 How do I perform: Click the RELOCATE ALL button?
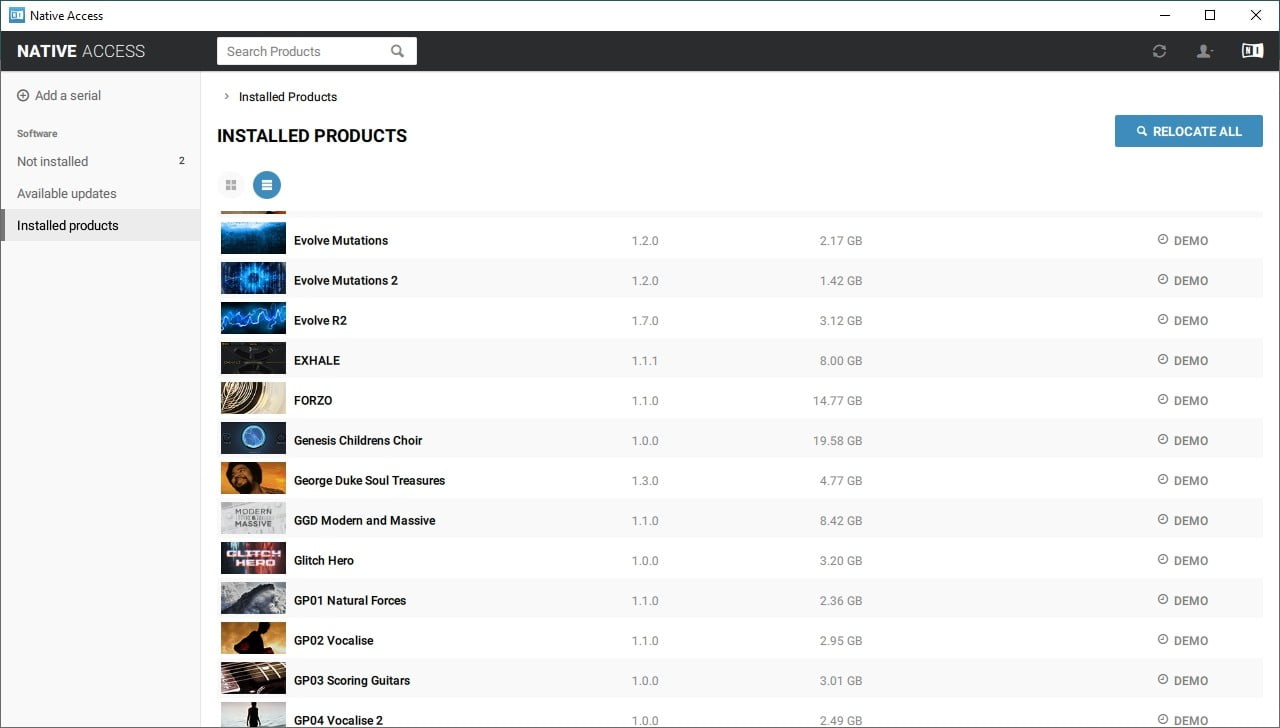coord(1189,131)
